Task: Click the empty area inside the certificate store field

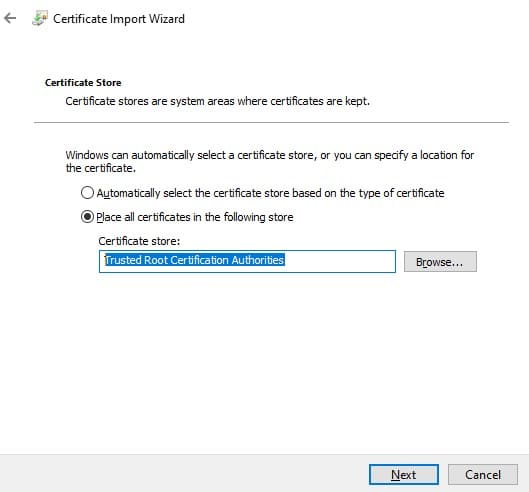Action: pyautogui.click(x=340, y=261)
